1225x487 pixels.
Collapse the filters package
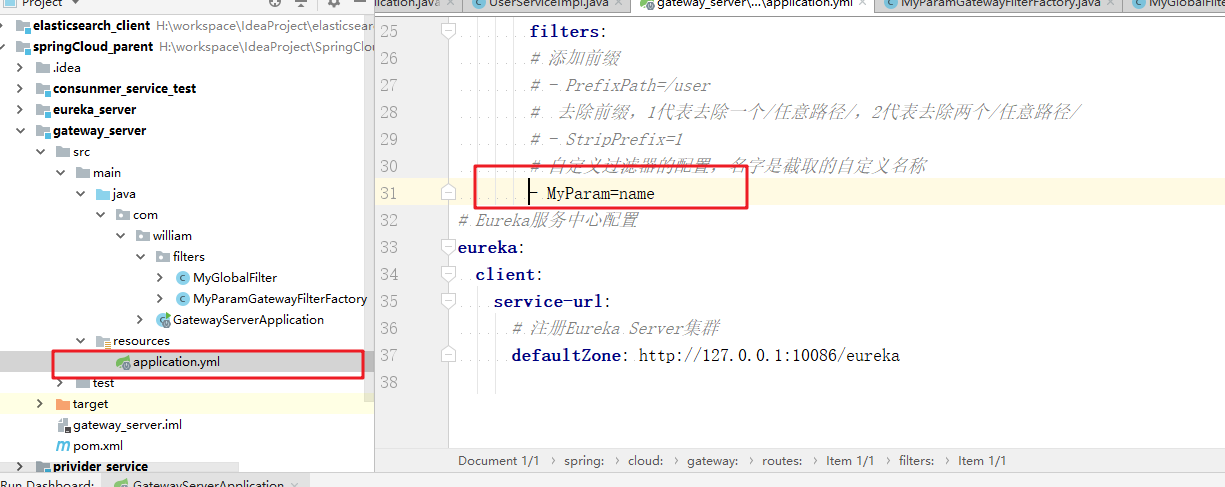(140, 257)
